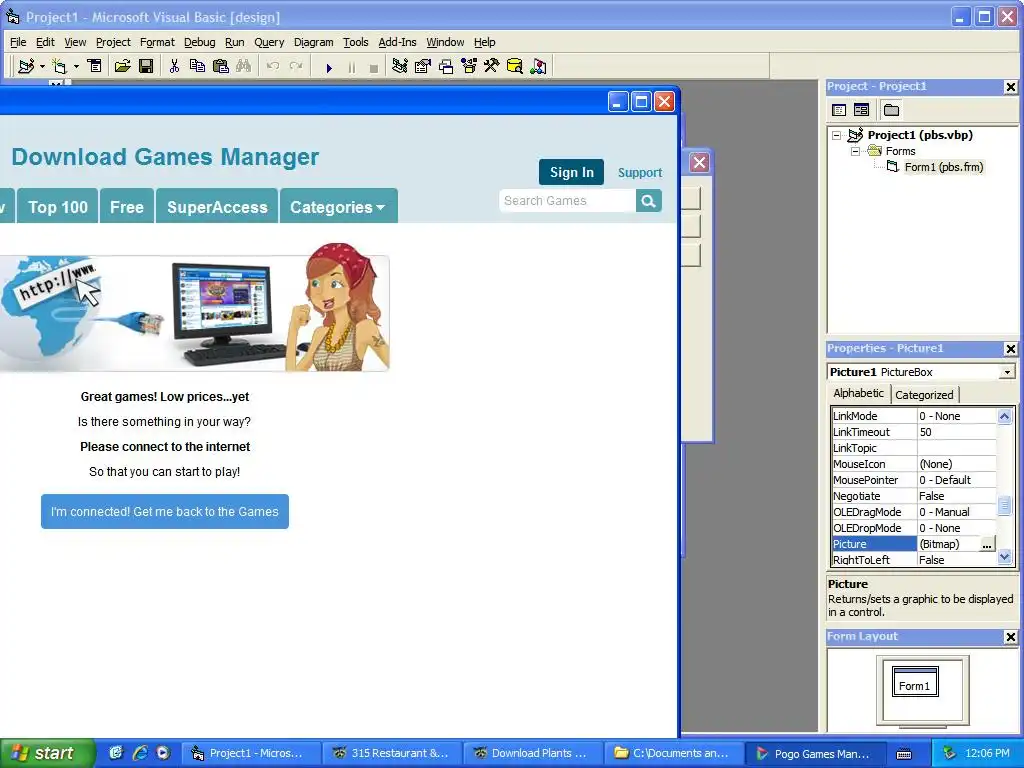Open the Picture1 PictureBox object dropdown
This screenshot has height=768, width=1024.
coord(1007,372)
